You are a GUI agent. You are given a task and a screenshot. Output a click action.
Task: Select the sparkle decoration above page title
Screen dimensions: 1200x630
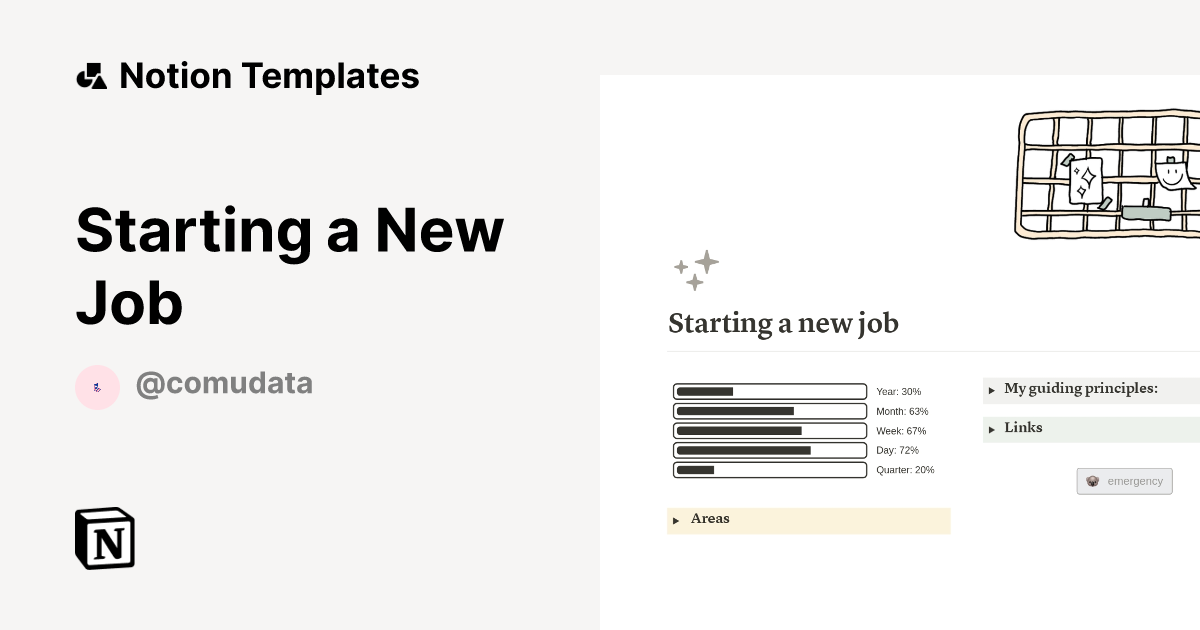click(x=696, y=270)
